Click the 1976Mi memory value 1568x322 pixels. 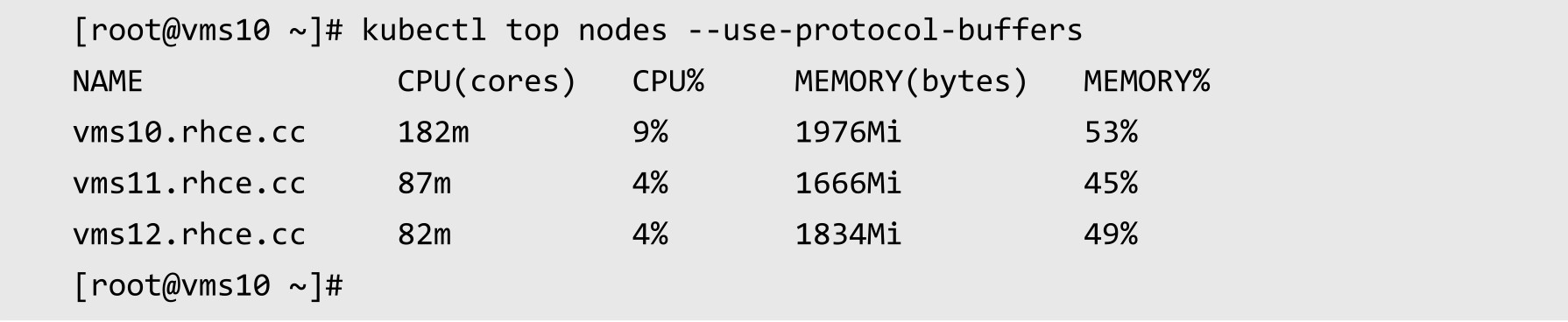point(848,132)
